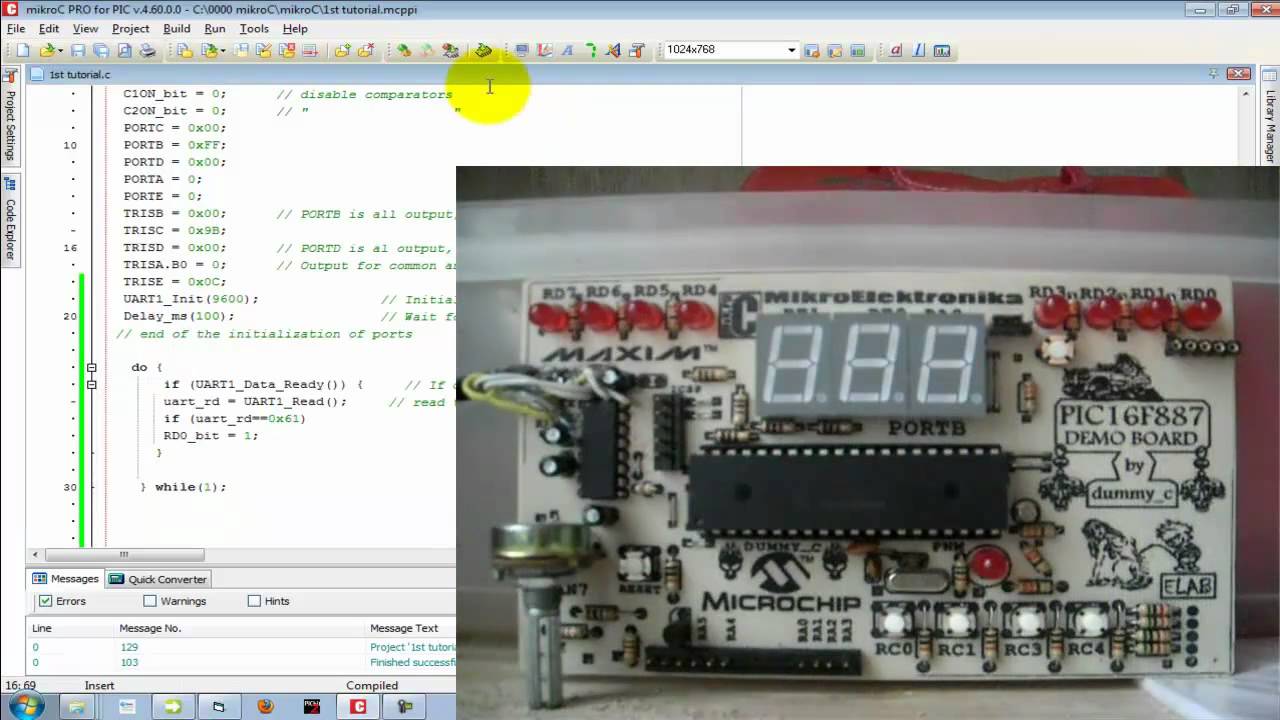Open Firefox from the taskbar

265,706
